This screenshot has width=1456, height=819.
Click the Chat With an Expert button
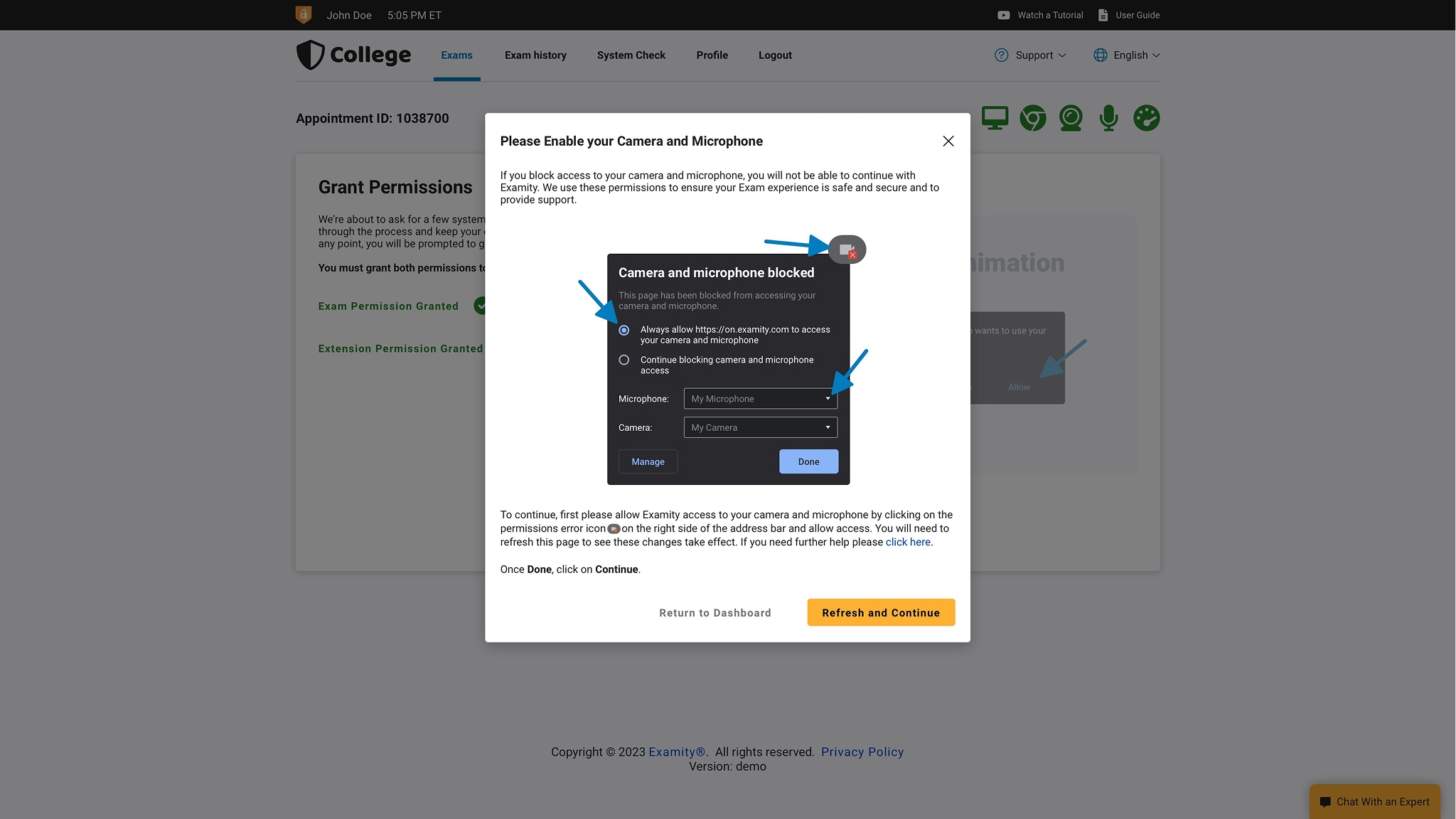[1374, 802]
